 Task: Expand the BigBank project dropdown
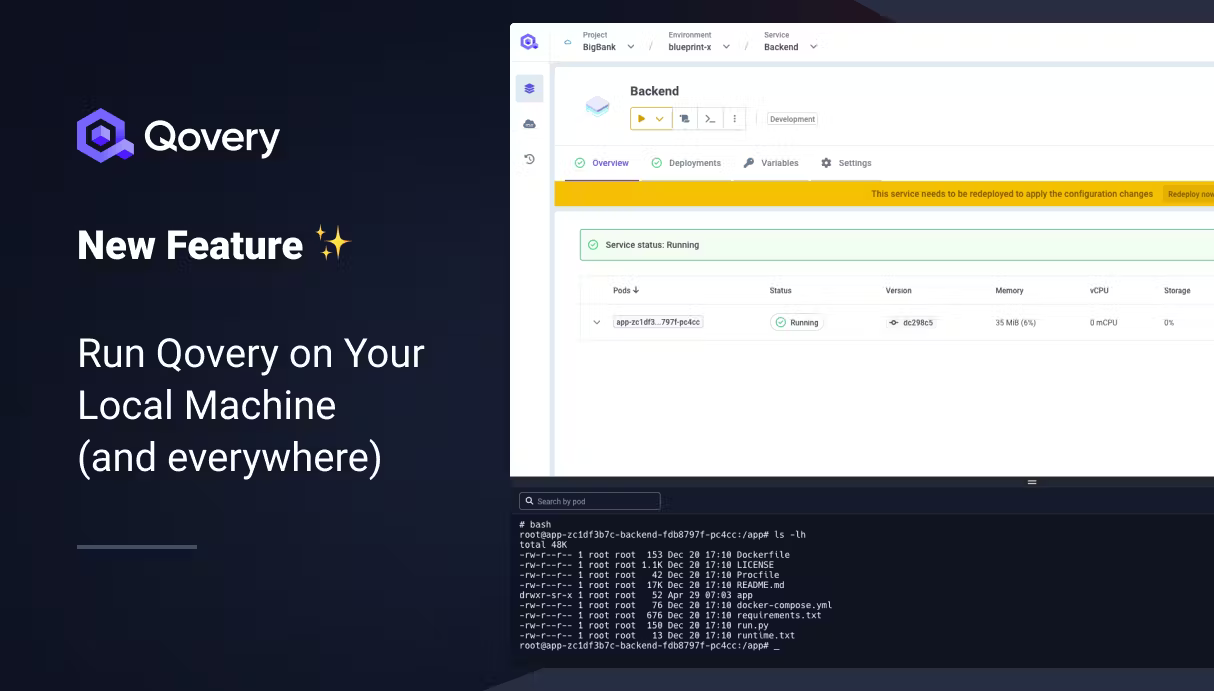point(630,47)
